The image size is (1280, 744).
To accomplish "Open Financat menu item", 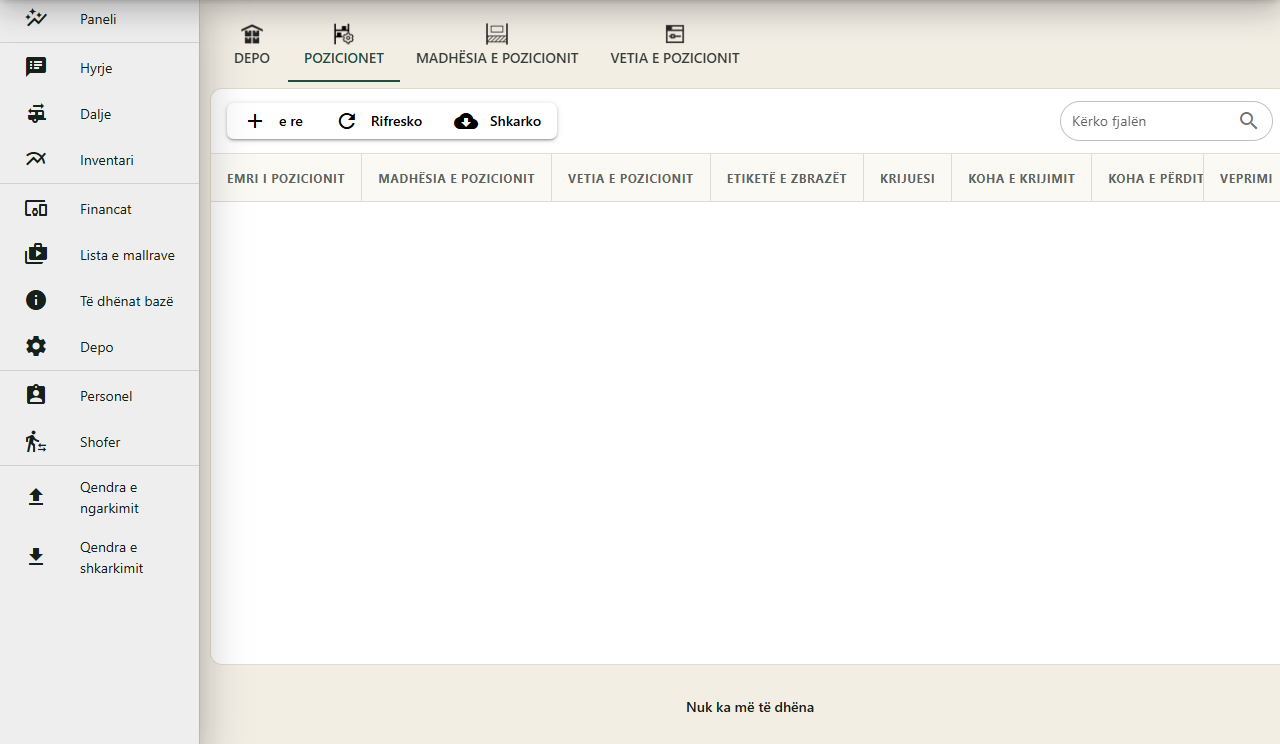I will 99,209.
